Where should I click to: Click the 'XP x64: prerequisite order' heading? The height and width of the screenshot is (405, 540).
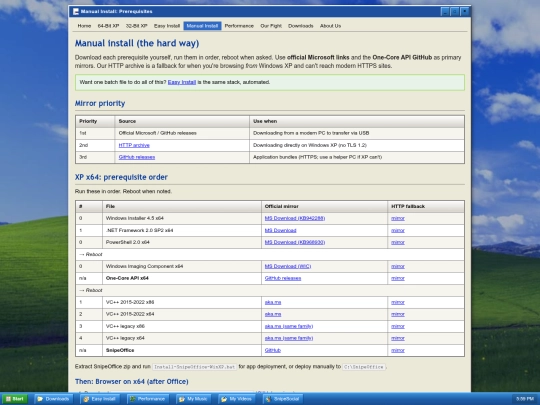click(121, 177)
